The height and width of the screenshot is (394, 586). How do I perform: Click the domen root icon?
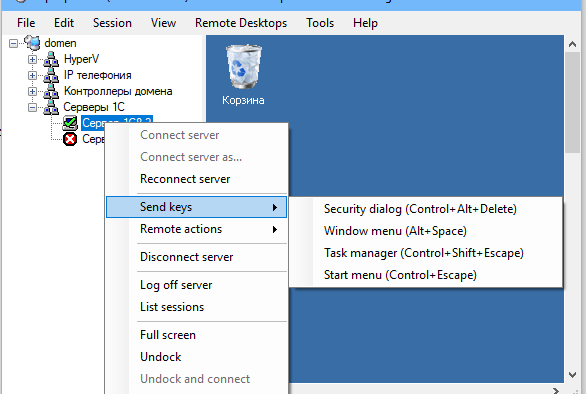pyautogui.click(x=32, y=43)
